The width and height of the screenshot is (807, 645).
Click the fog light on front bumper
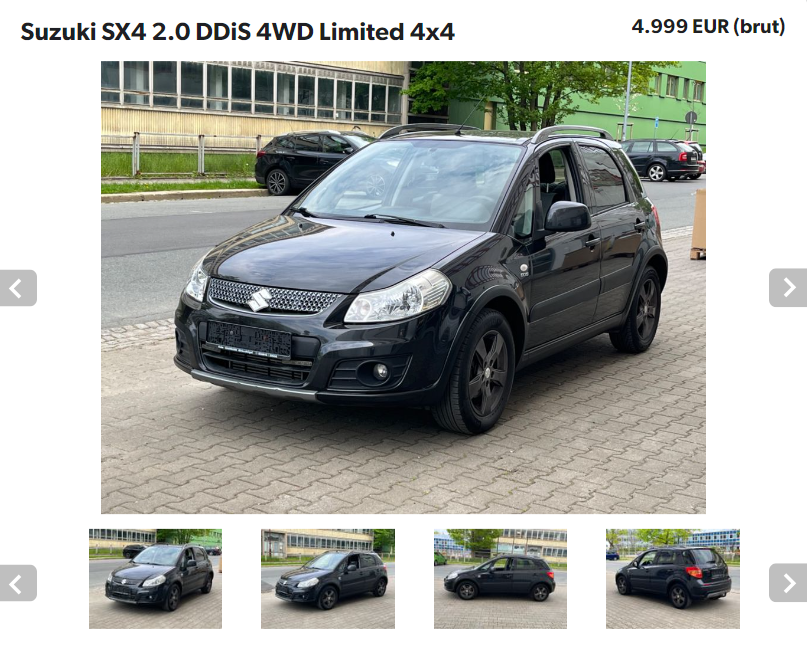point(380,372)
